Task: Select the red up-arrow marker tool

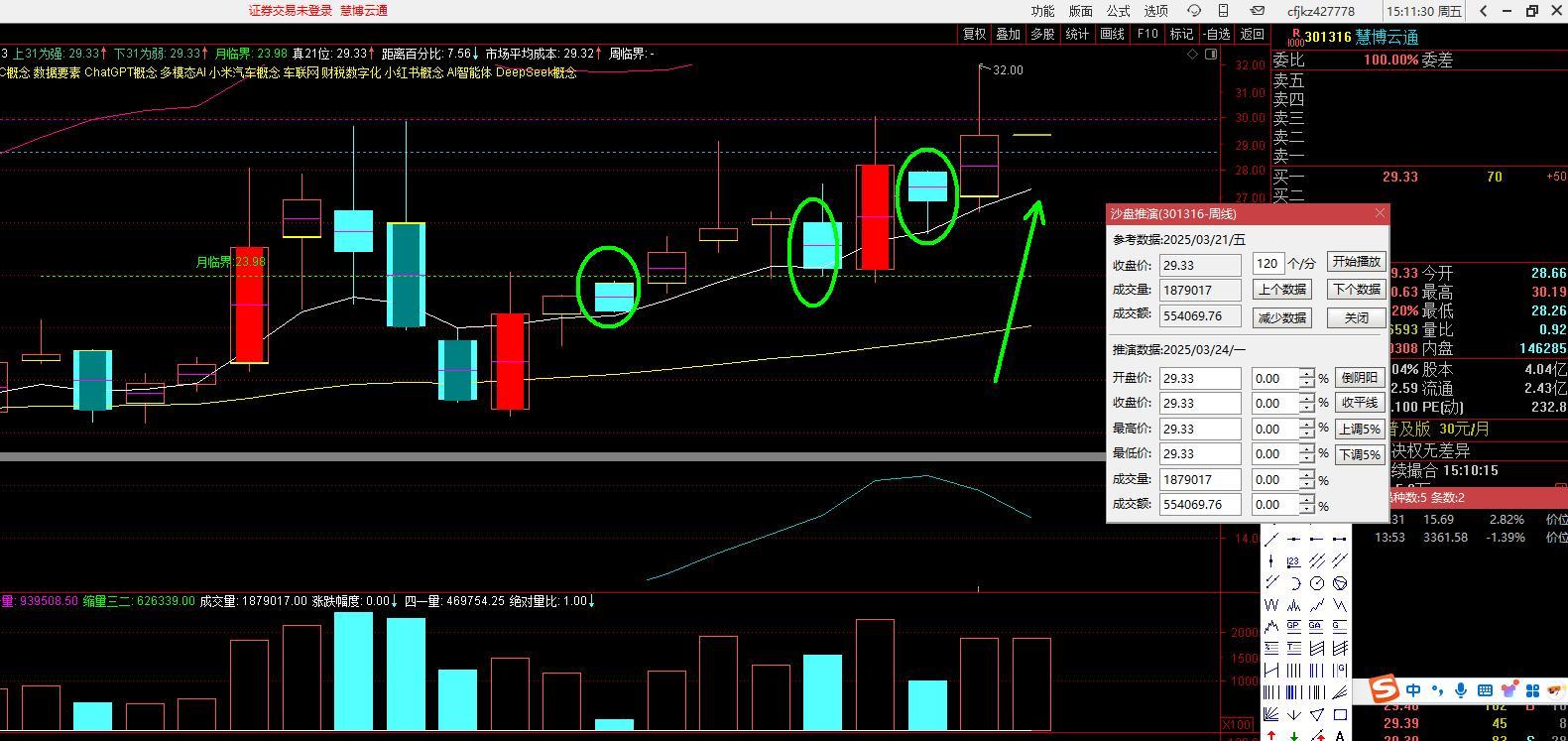Action: point(1271,735)
